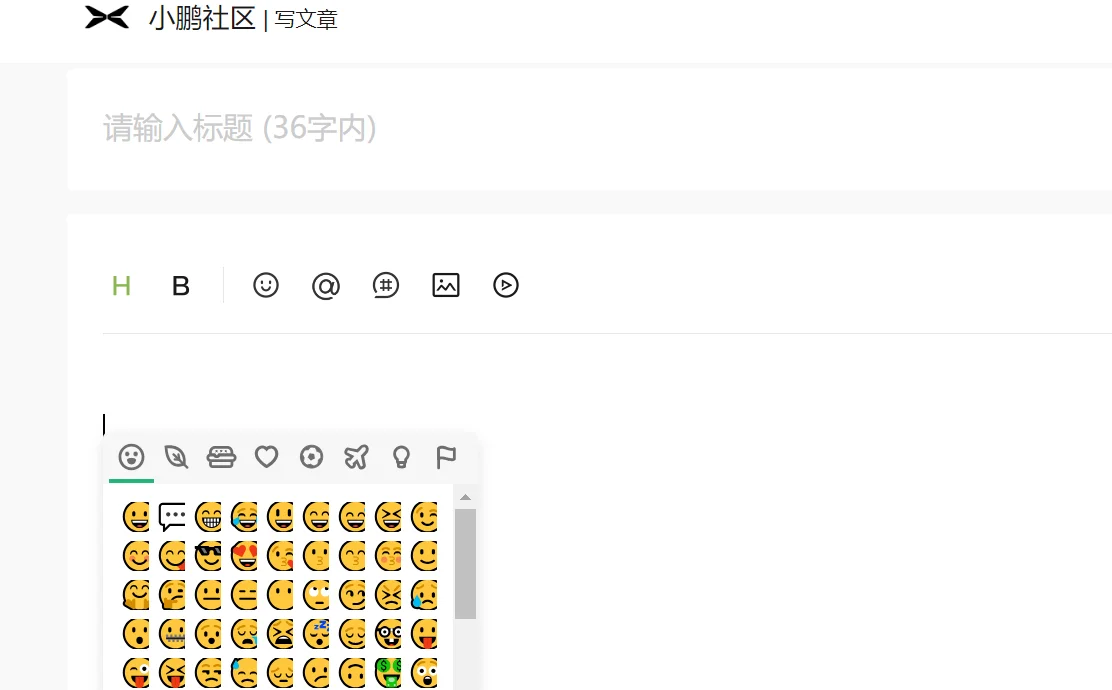The image size is (1112, 690).
Task: Click the emoji list scroll-up arrow
Action: point(465,497)
